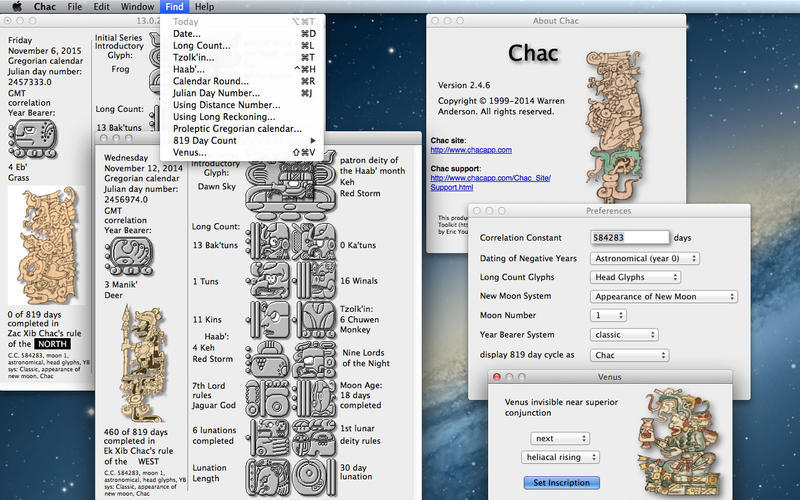Open the File menu
800x500 pixels.
(x=74, y=7)
